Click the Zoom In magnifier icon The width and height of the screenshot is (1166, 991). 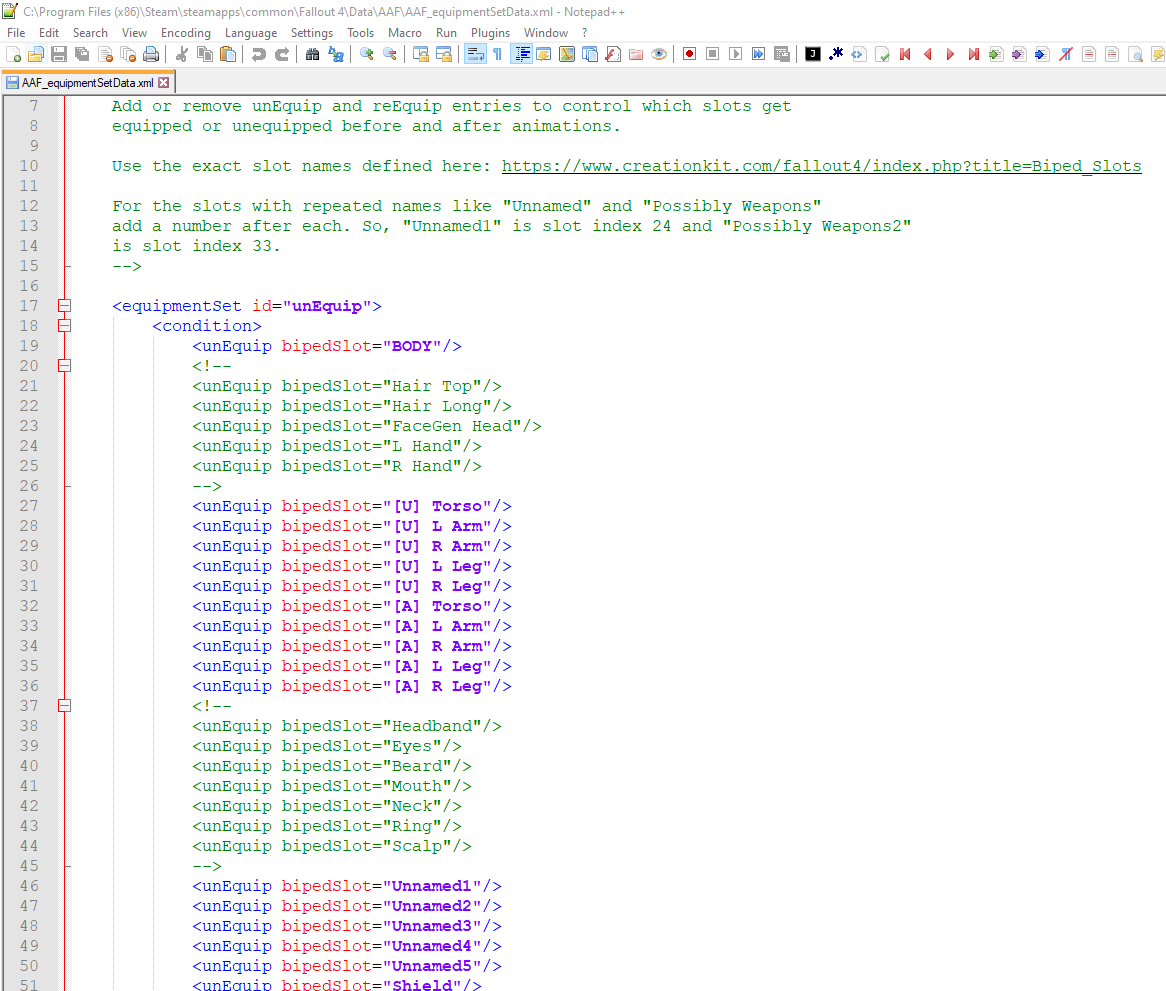click(367, 54)
